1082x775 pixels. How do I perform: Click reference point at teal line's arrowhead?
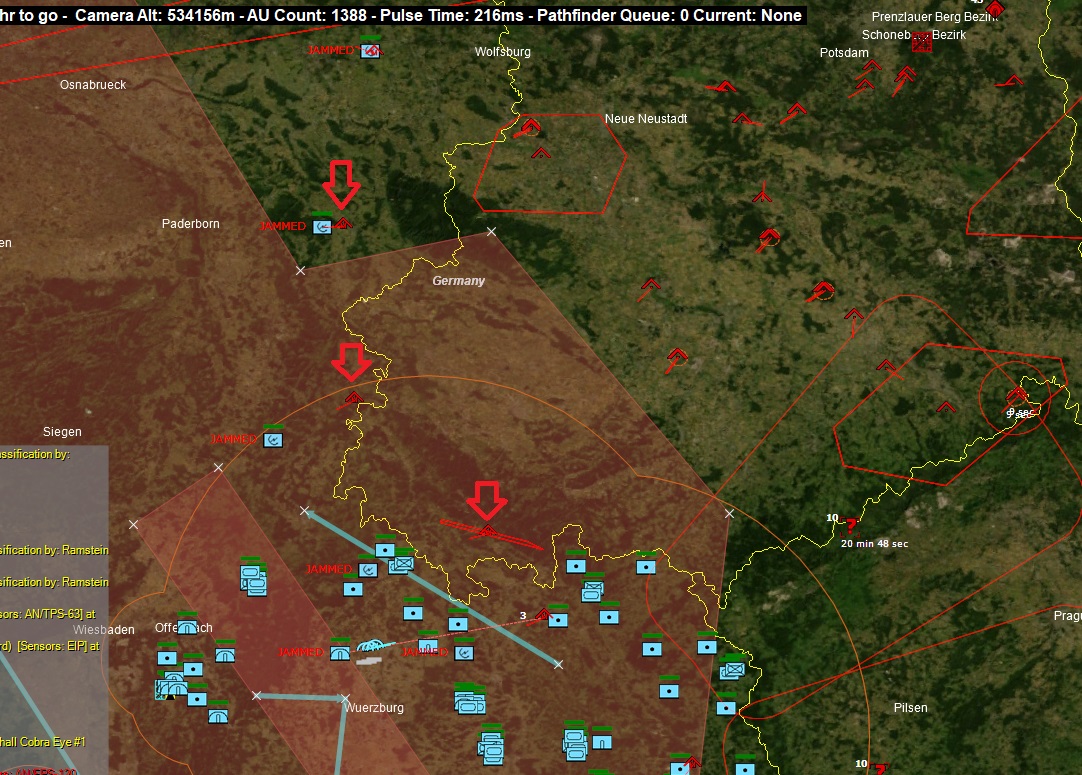coord(305,511)
